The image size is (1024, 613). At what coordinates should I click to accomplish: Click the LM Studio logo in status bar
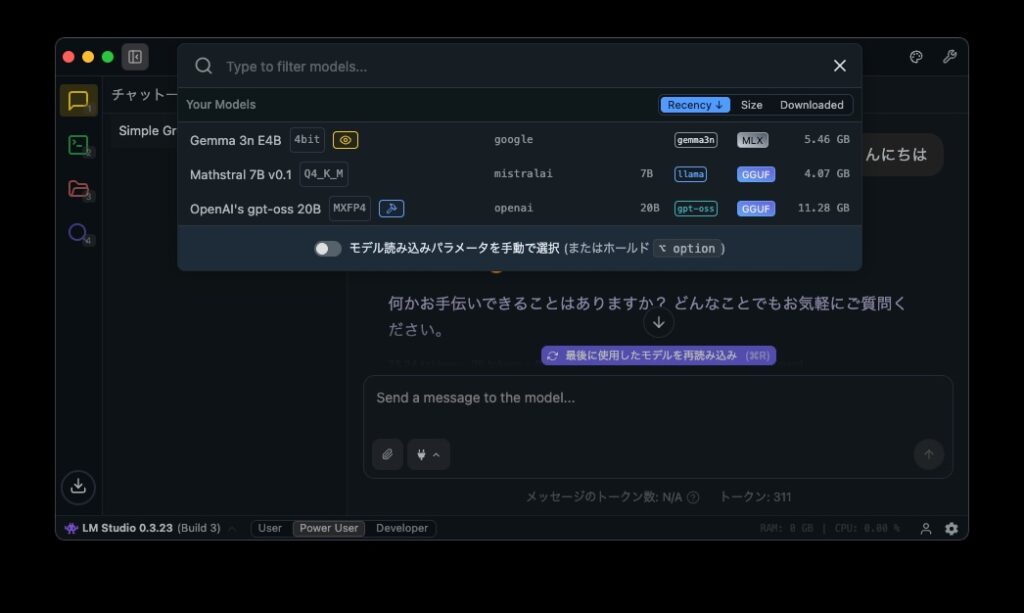tap(71, 528)
